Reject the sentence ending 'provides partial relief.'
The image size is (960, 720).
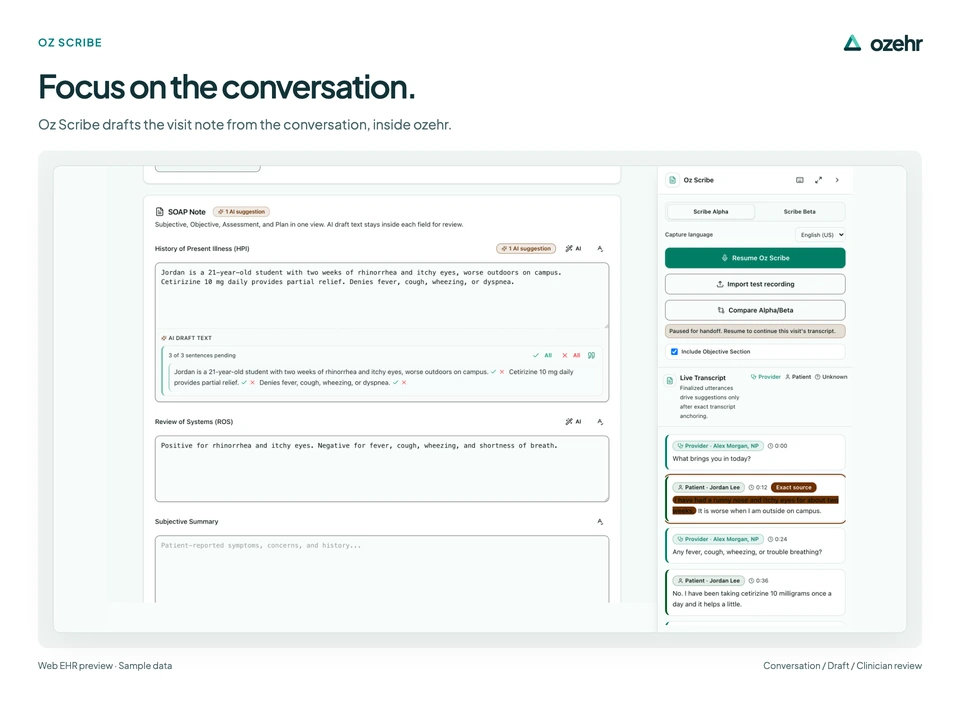pyautogui.click(x=252, y=383)
